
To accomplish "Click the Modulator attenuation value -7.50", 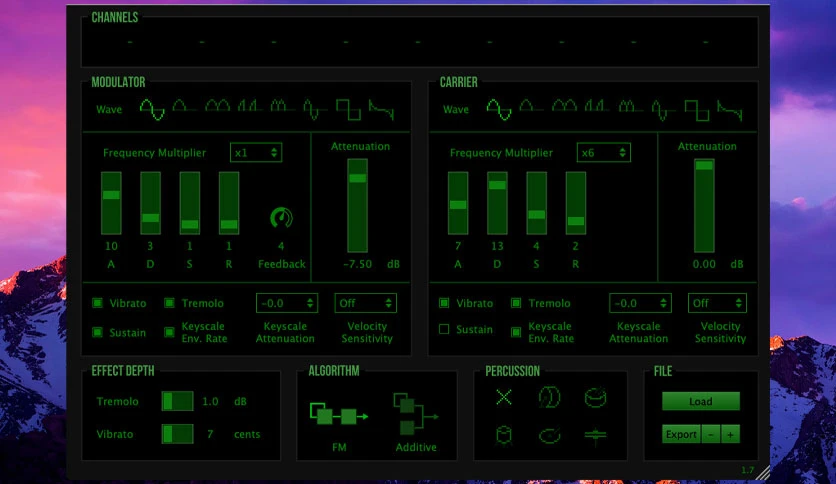I will click(357, 264).
